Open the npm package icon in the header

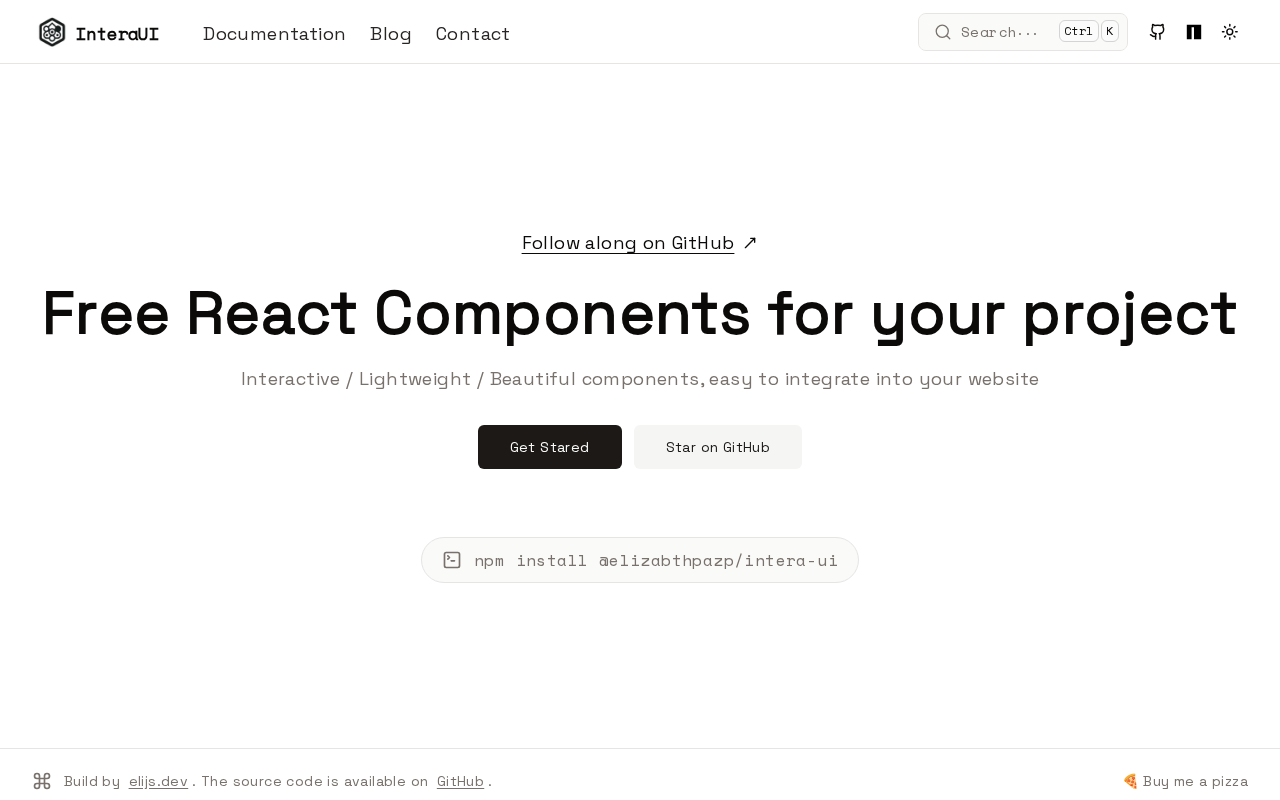[x=1194, y=32]
